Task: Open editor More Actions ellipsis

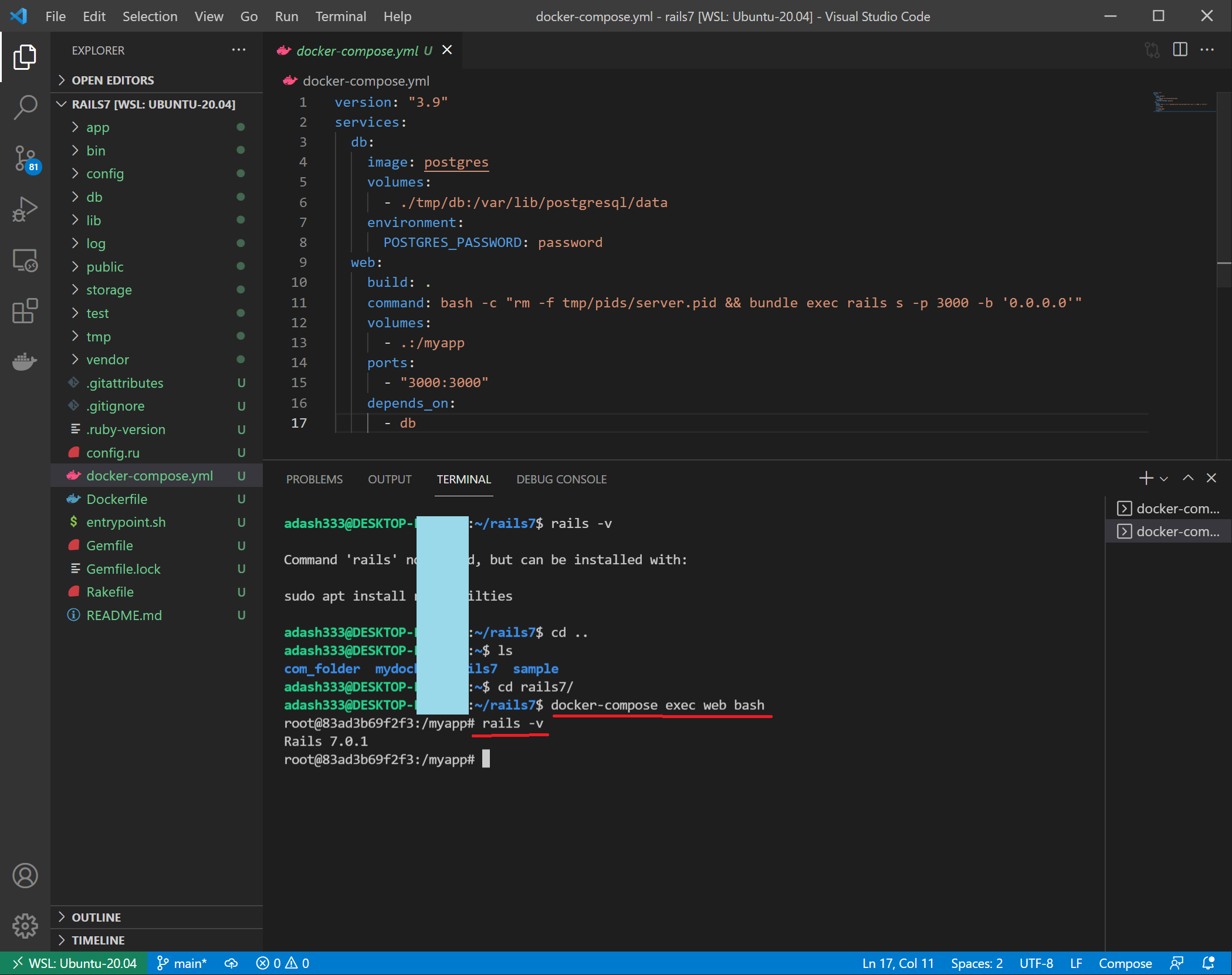Action: click(x=1207, y=50)
